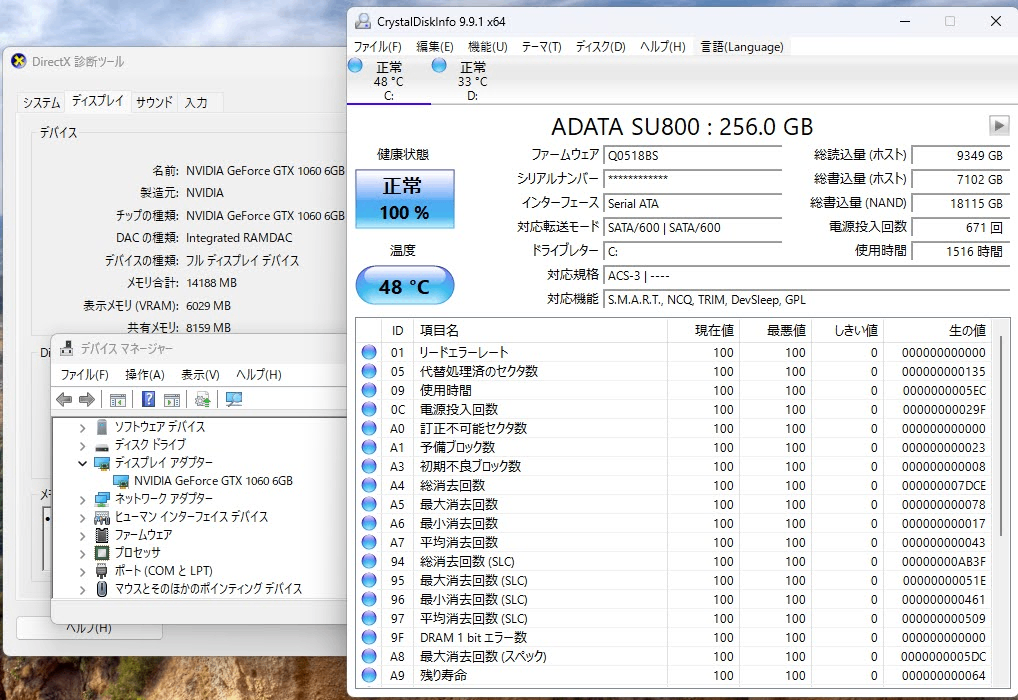Click the update driver gear icon

pyautogui.click(x=203, y=399)
